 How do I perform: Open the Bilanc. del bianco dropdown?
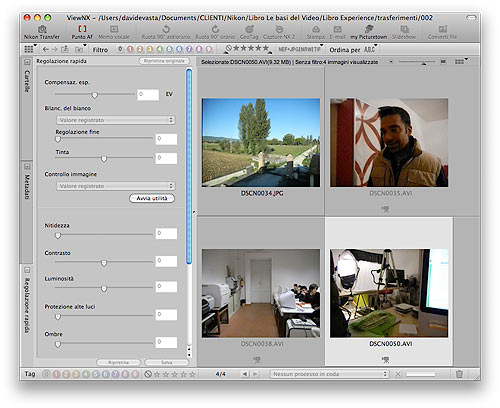coord(116,120)
